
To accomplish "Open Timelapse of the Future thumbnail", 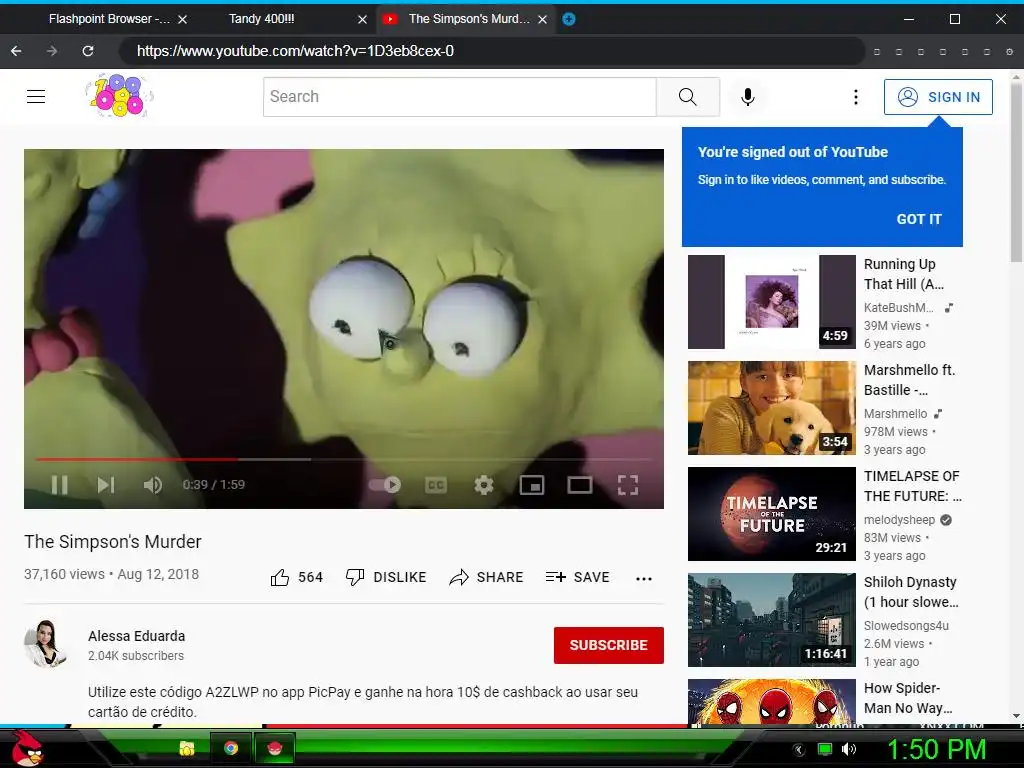I will 771,513.
